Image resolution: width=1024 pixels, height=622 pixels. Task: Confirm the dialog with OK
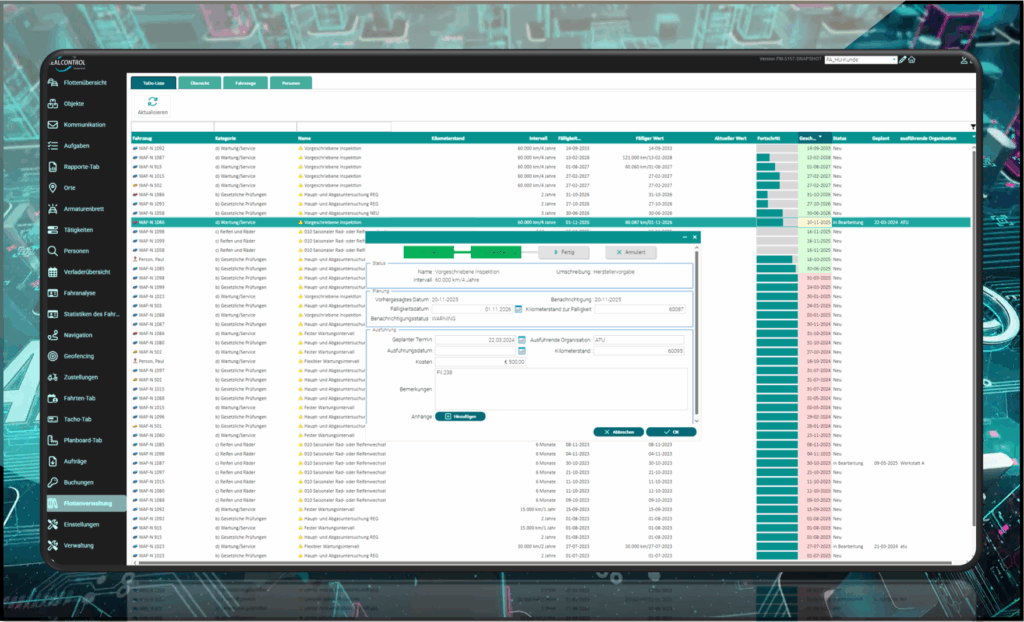[x=671, y=432]
